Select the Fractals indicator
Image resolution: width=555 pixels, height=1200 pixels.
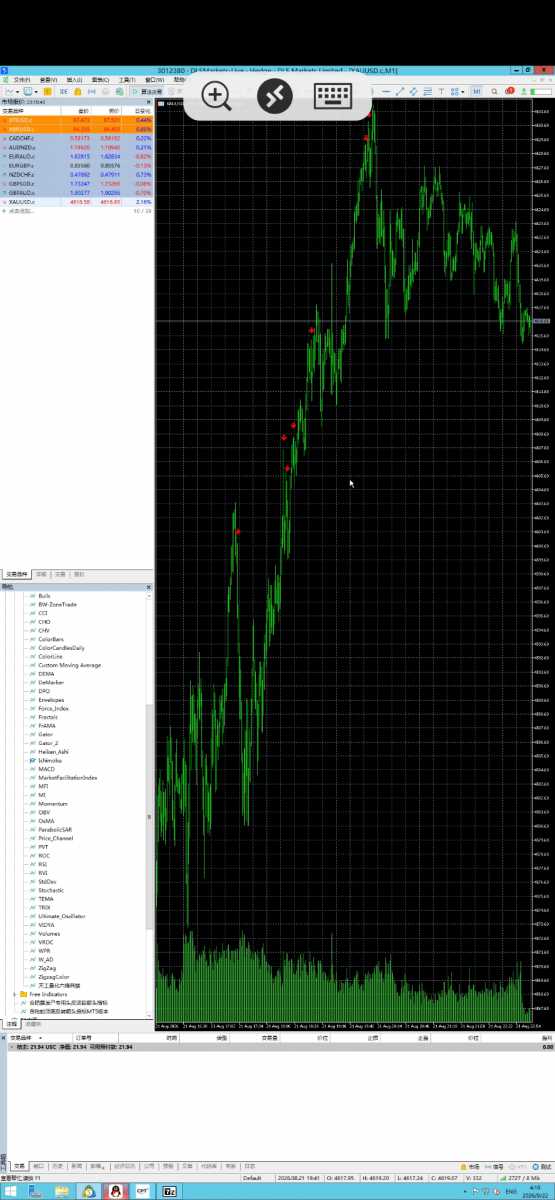[48, 717]
